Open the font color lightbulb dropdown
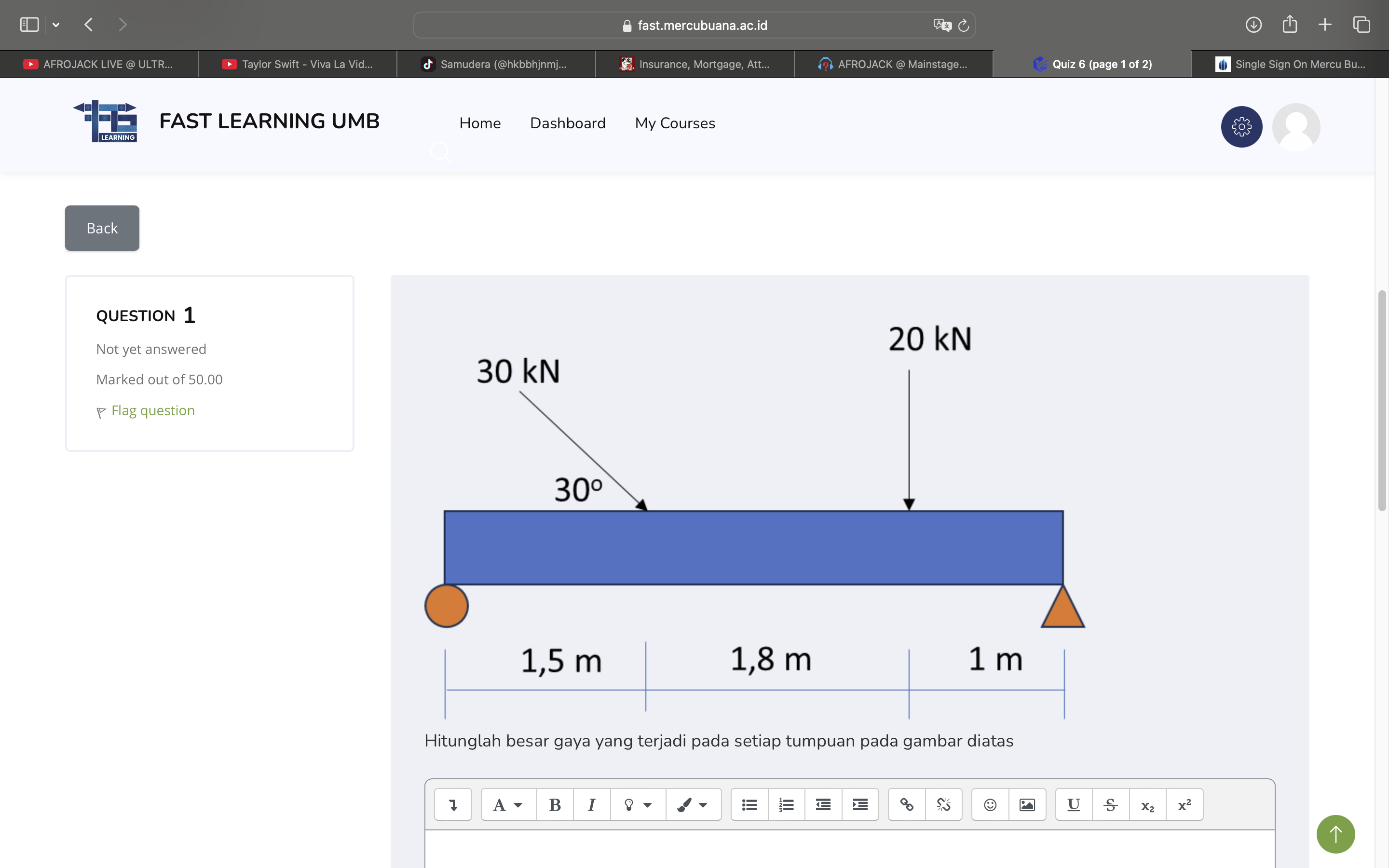The image size is (1389, 868). 638,804
